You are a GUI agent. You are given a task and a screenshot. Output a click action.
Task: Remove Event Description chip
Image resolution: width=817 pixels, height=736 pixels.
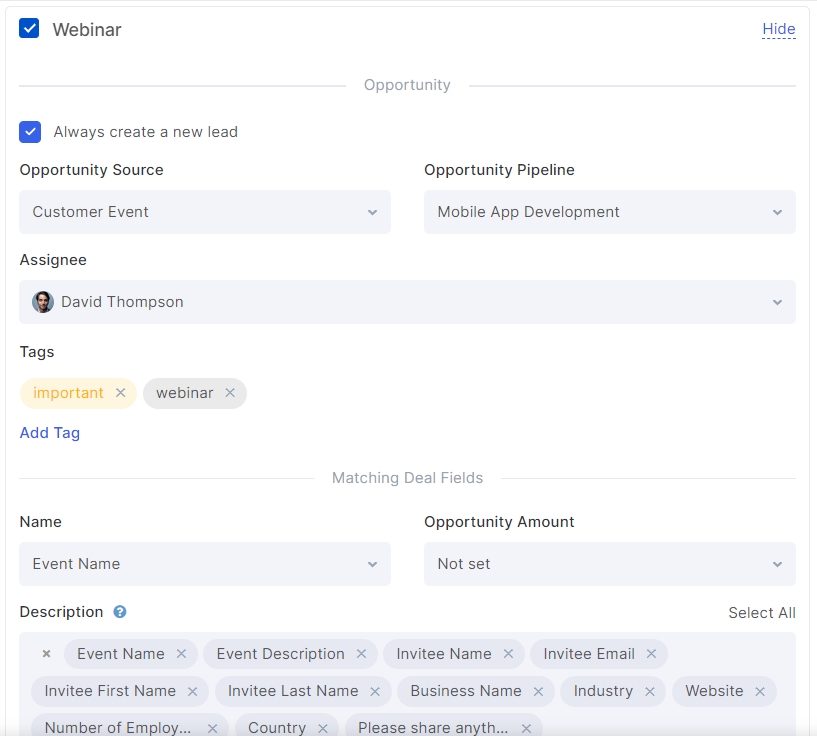[x=361, y=654]
